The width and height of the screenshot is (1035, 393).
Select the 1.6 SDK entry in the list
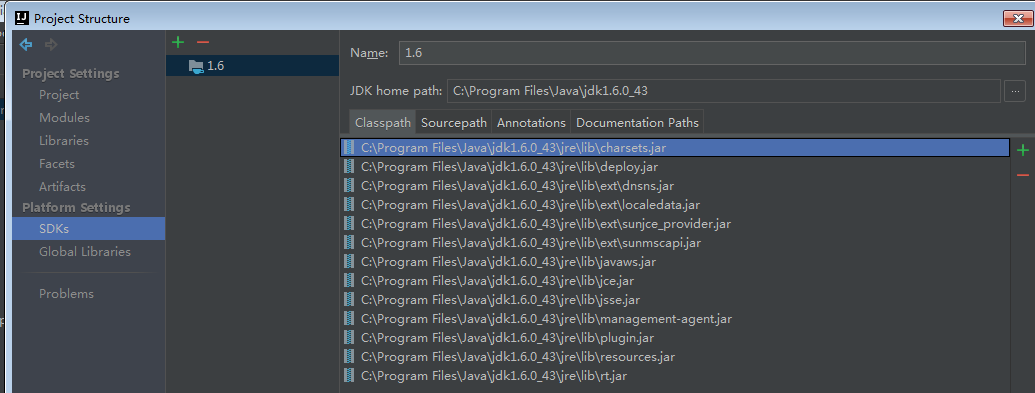coord(252,66)
